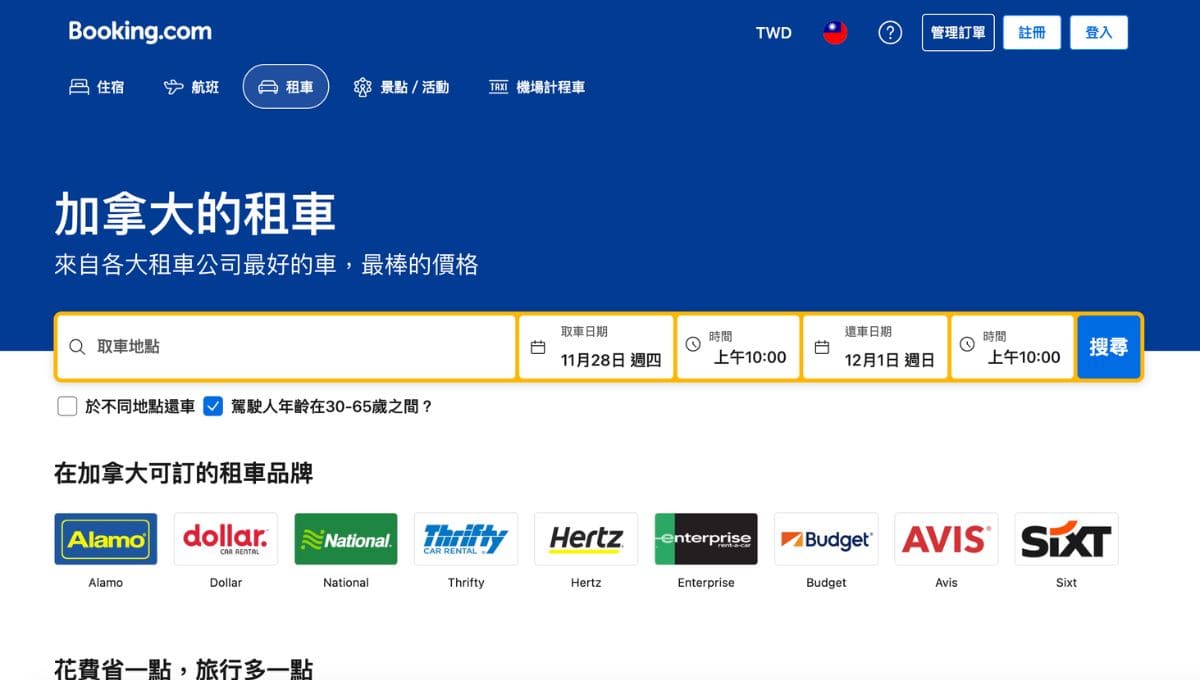
Task: Open the TWD currency selector
Action: (x=774, y=33)
